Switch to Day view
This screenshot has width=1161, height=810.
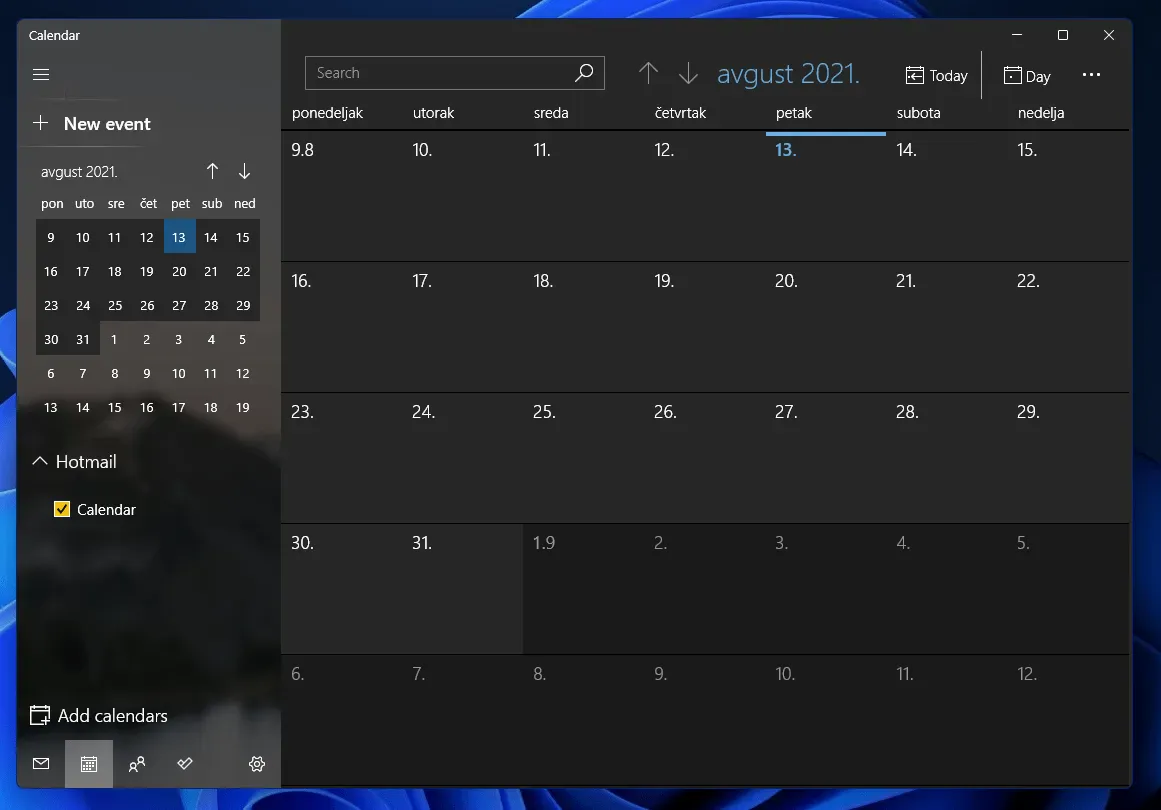click(1027, 76)
